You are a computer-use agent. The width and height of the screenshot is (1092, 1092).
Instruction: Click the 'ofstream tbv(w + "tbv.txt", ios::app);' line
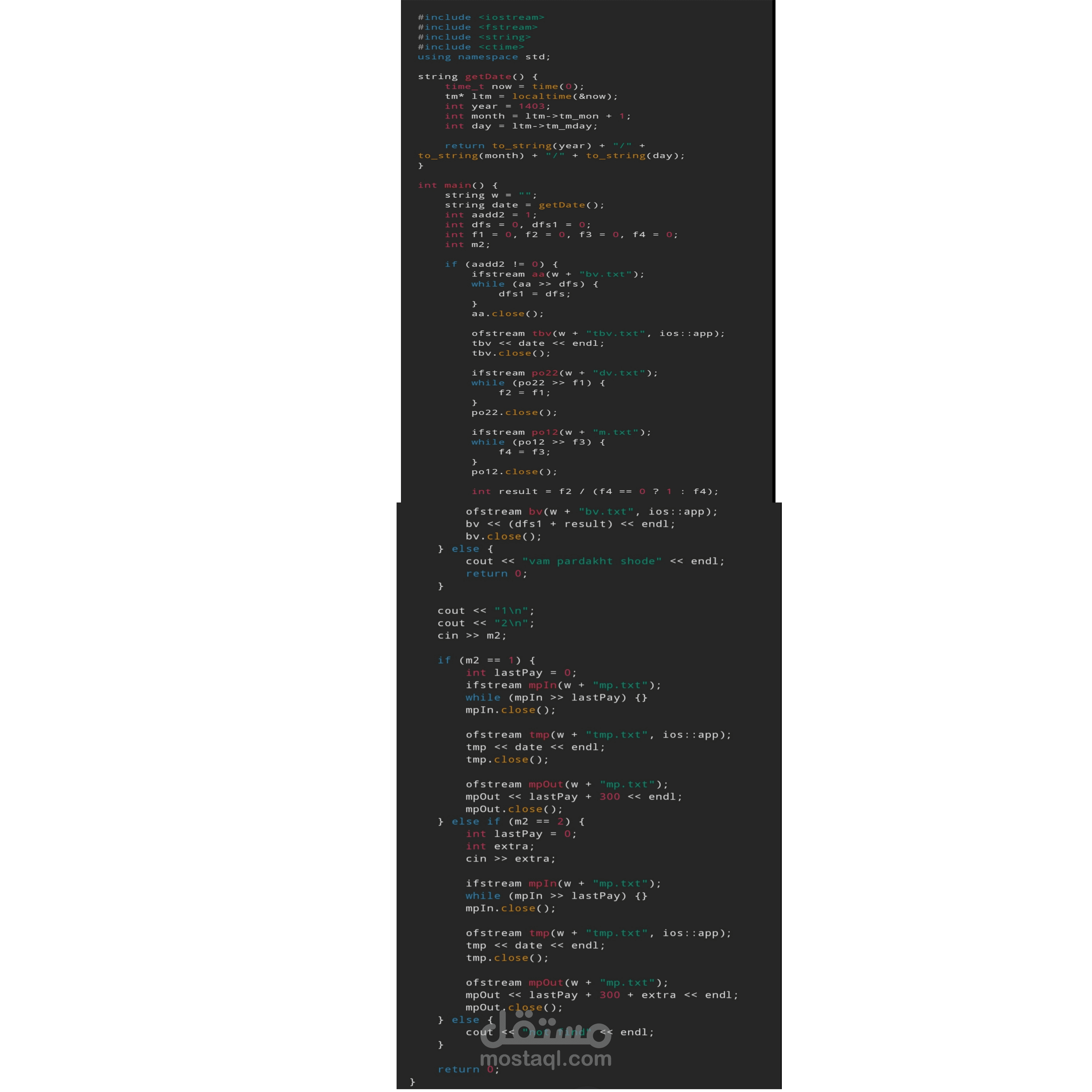click(x=598, y=334)
